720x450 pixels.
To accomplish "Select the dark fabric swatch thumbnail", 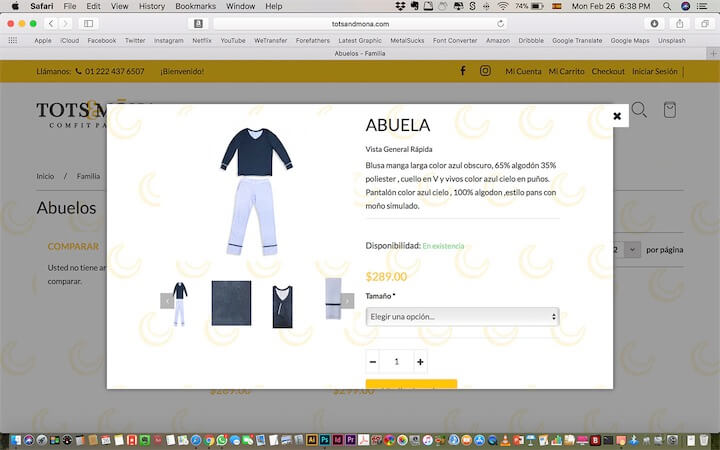I will click(231, 302).
